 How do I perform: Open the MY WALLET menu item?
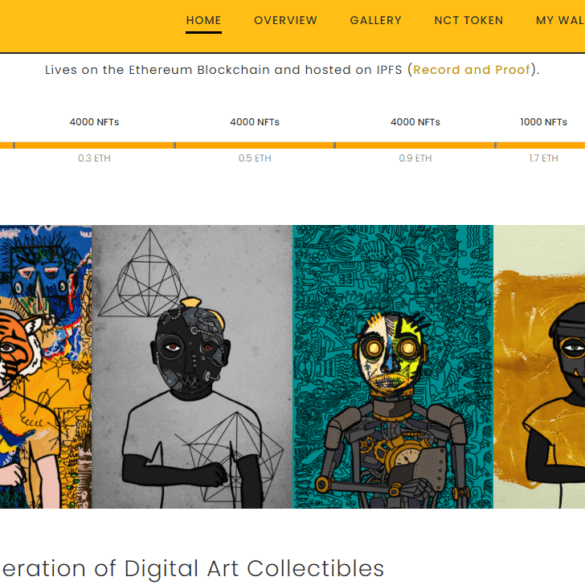[560, 20]
